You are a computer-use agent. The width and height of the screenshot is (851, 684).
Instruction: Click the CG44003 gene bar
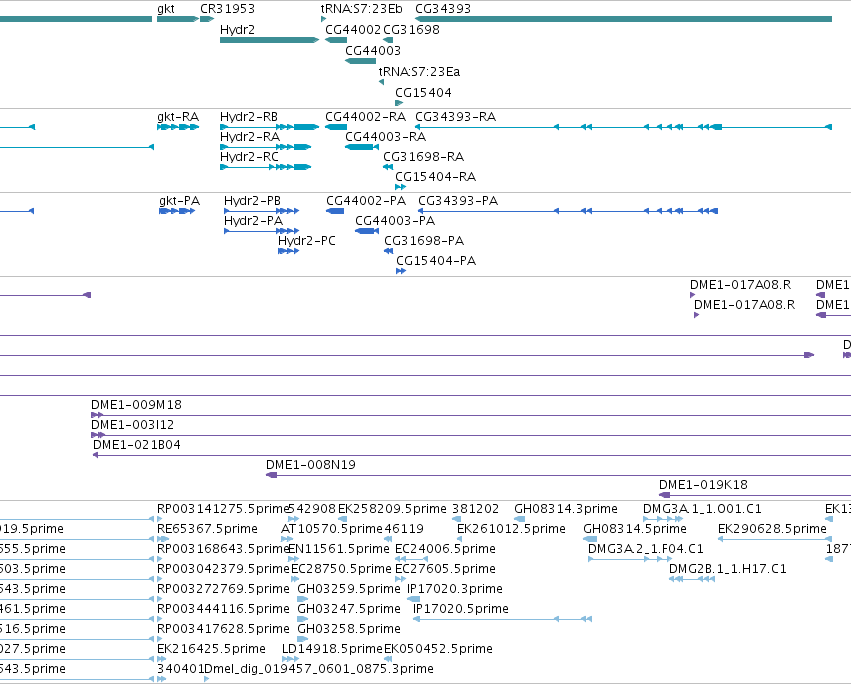point(360,61)
